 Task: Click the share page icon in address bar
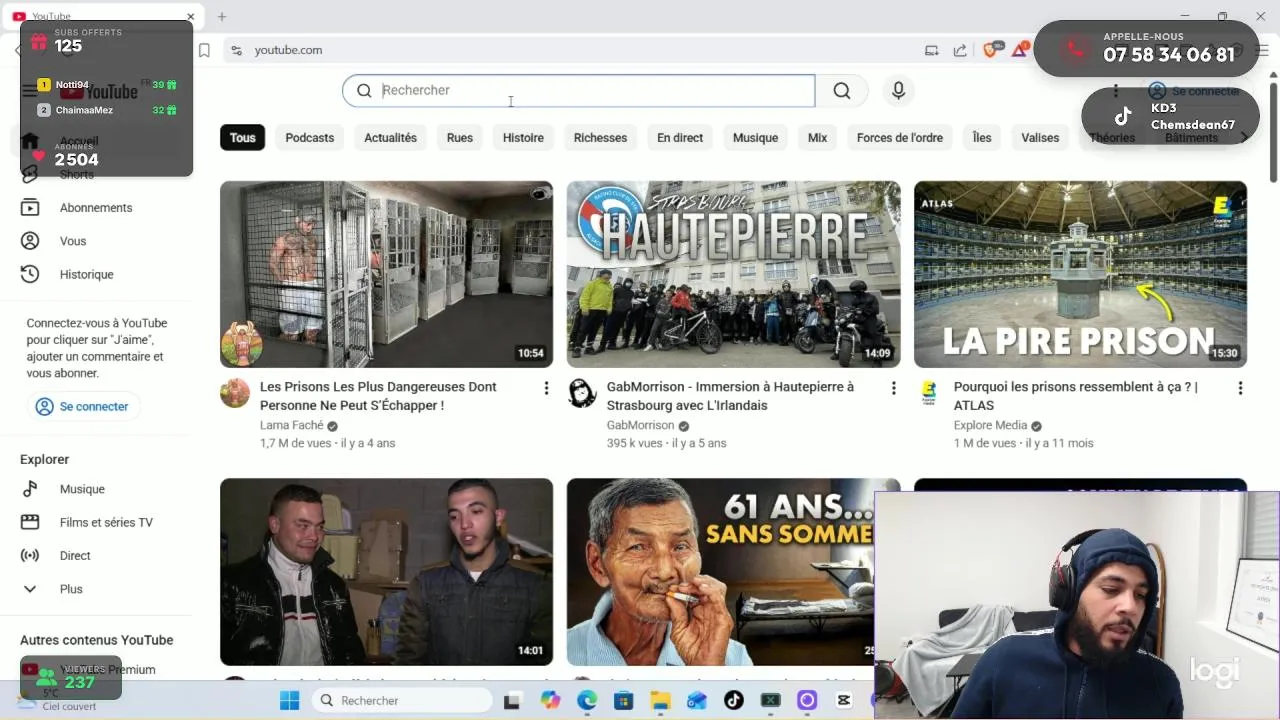coord(960,50)
